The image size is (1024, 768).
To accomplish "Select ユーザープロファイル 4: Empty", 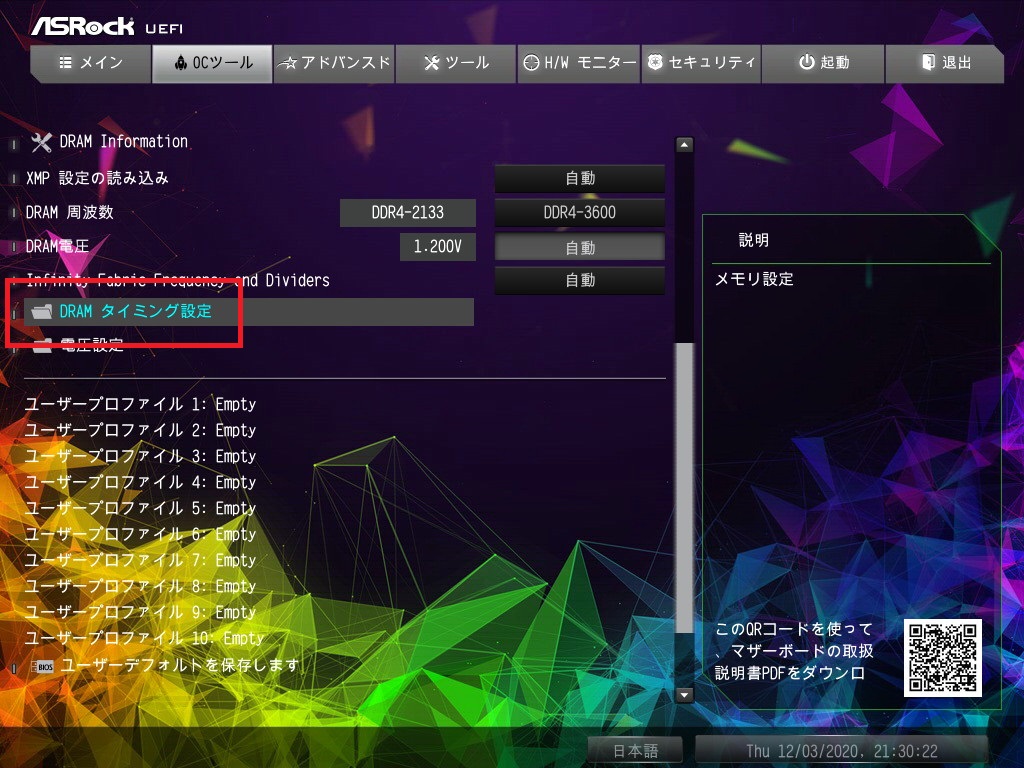I will [140, 483].
